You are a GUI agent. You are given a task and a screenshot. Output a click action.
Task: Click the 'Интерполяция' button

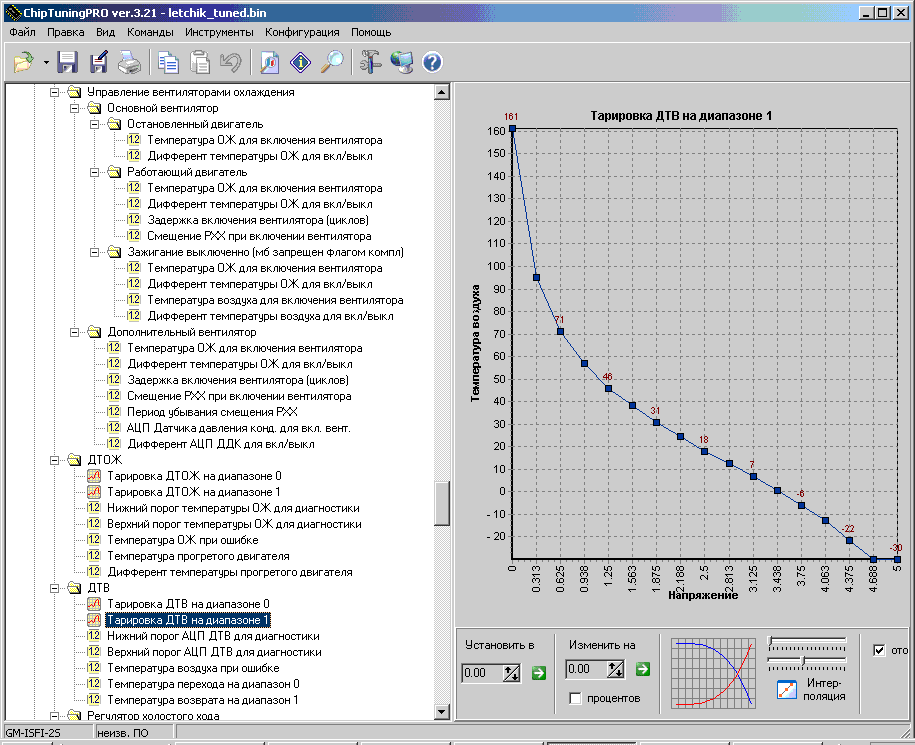click(811, 689)
